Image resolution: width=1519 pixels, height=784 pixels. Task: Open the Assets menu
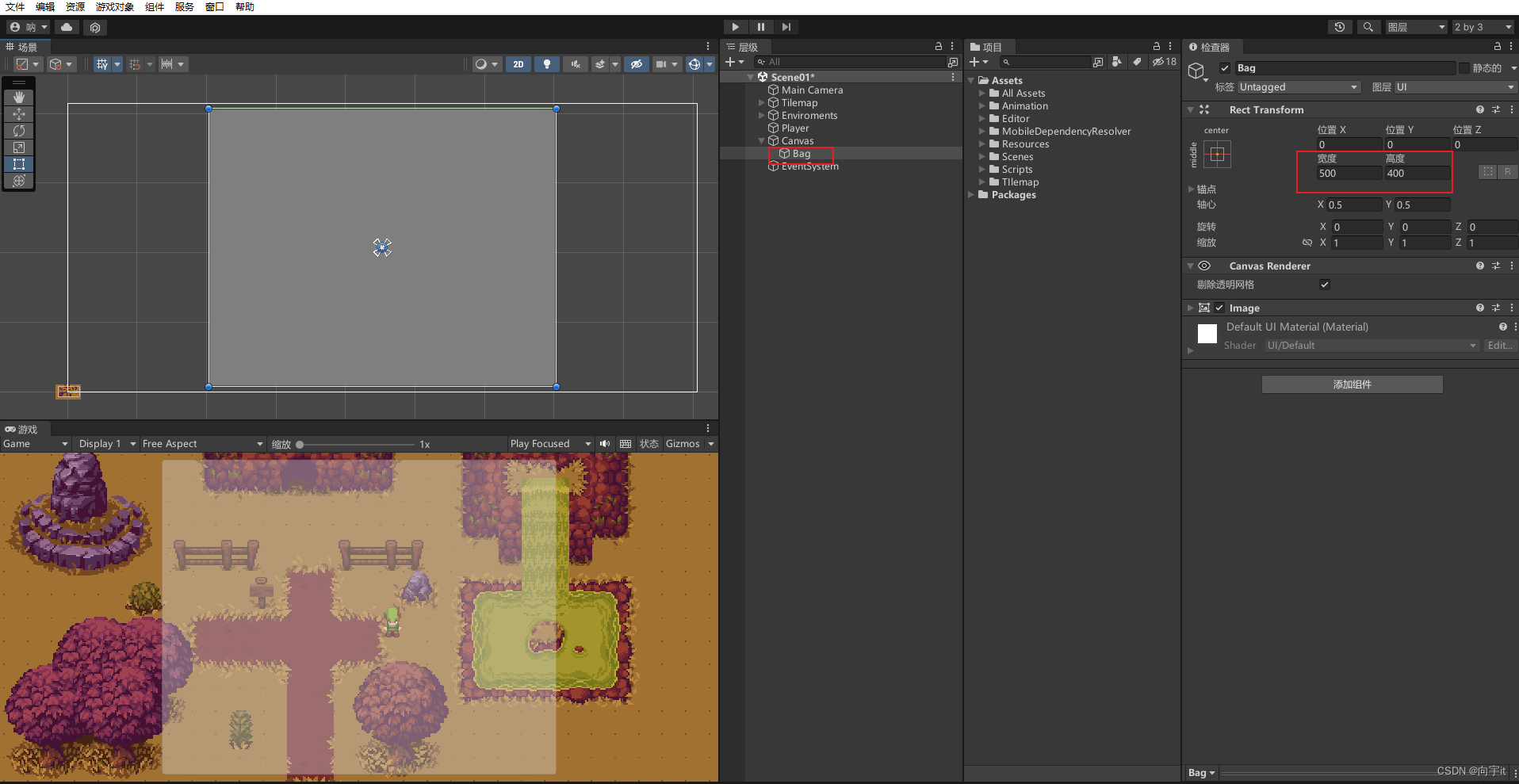75,7
